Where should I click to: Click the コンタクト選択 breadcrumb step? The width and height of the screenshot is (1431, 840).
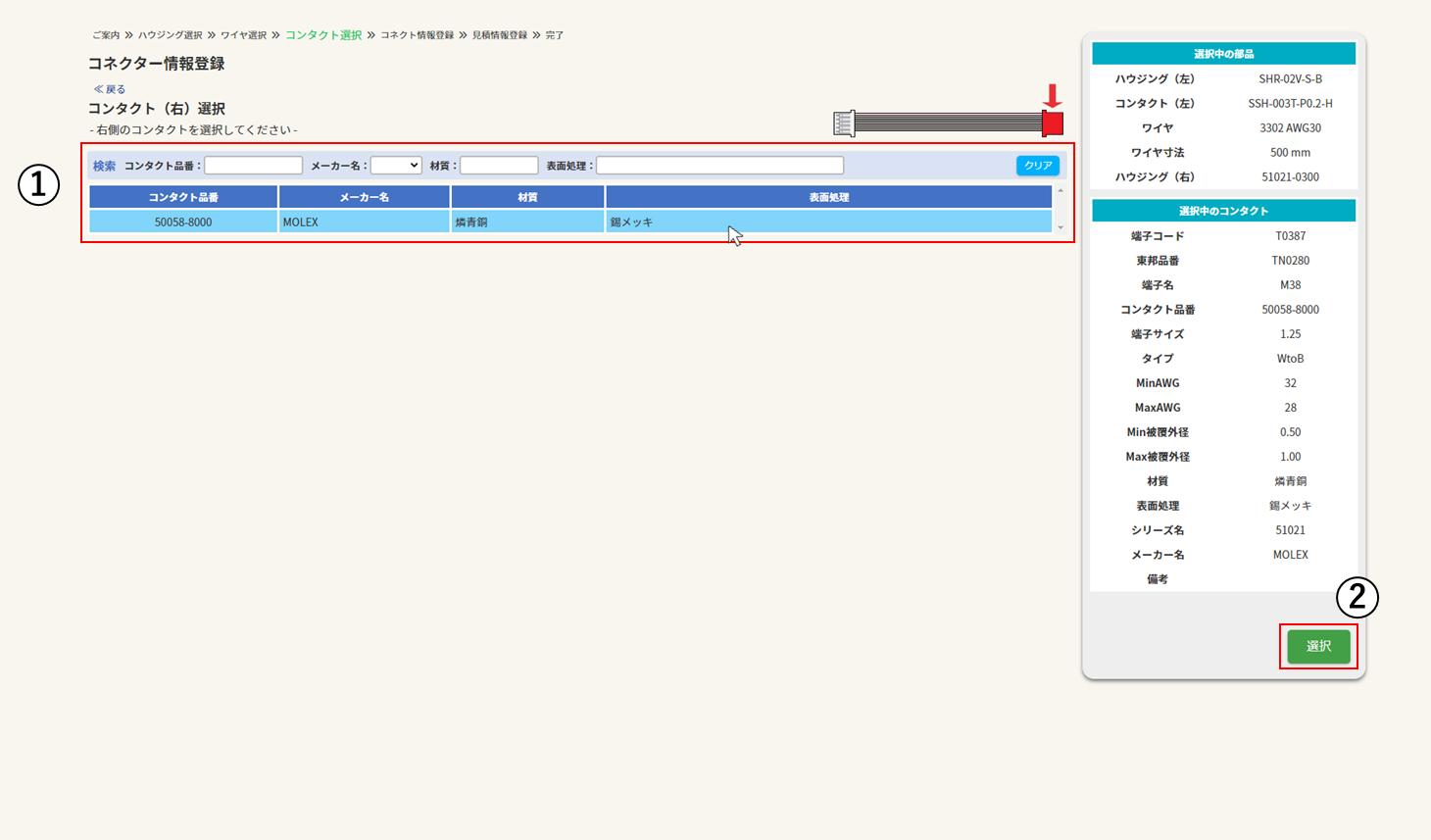click(323, 35)
